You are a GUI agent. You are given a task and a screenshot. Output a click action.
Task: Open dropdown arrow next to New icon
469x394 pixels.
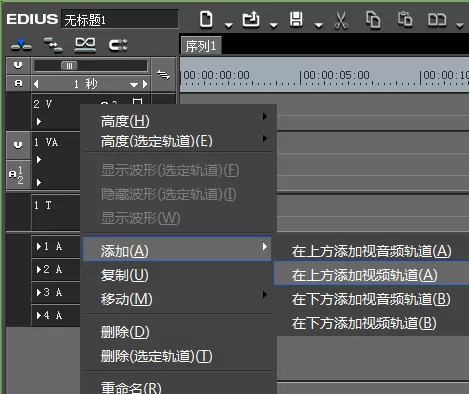(x=229, y=25)
